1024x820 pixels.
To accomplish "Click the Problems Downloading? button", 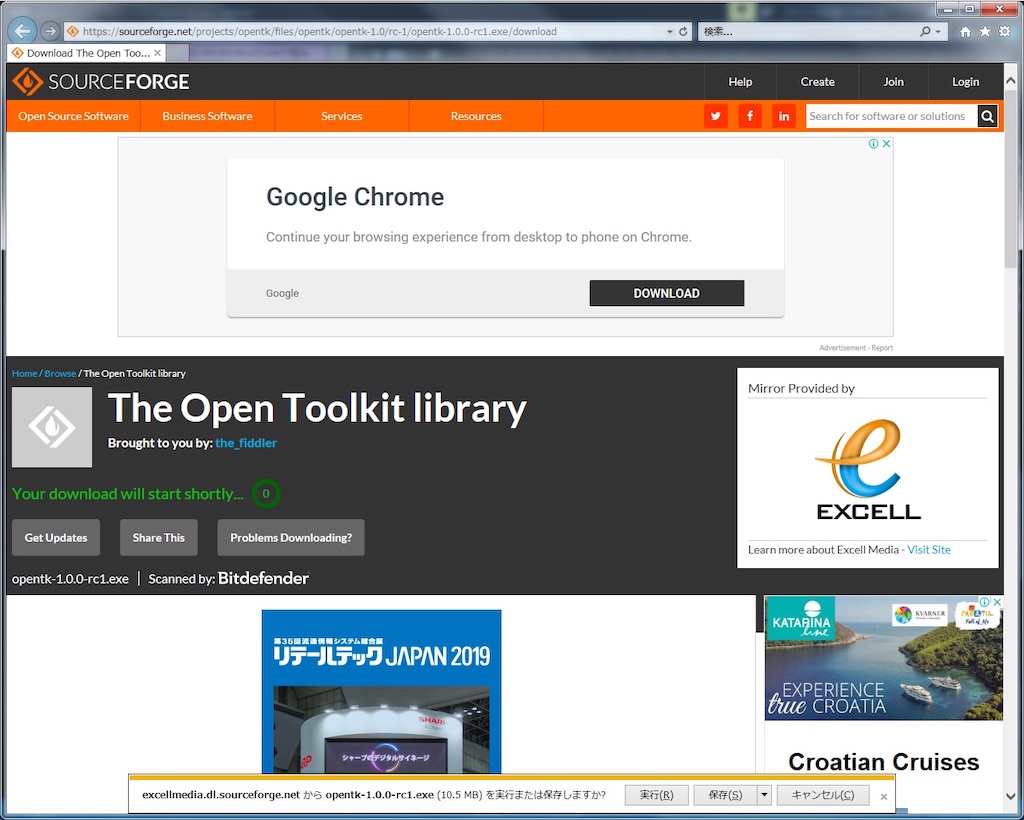I will coord(291,537).
